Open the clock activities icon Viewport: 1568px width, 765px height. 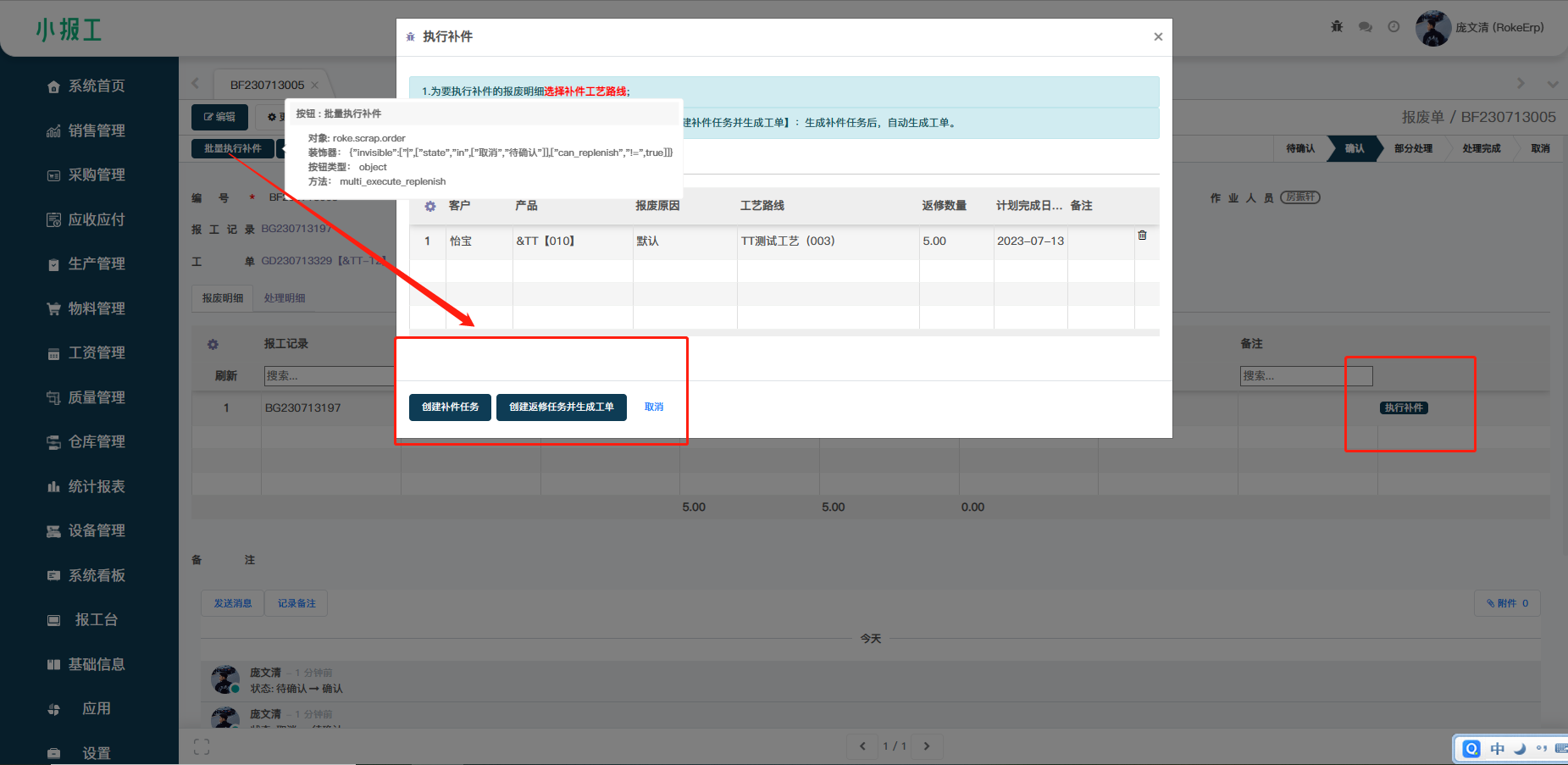pyautogui.click(x=1393, y=27)
